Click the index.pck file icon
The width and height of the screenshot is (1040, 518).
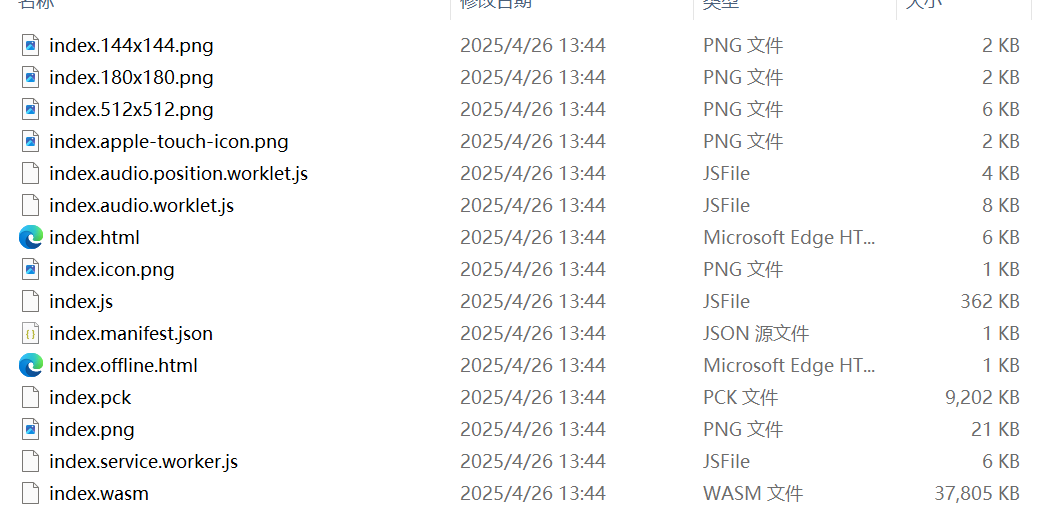point(31,397)
